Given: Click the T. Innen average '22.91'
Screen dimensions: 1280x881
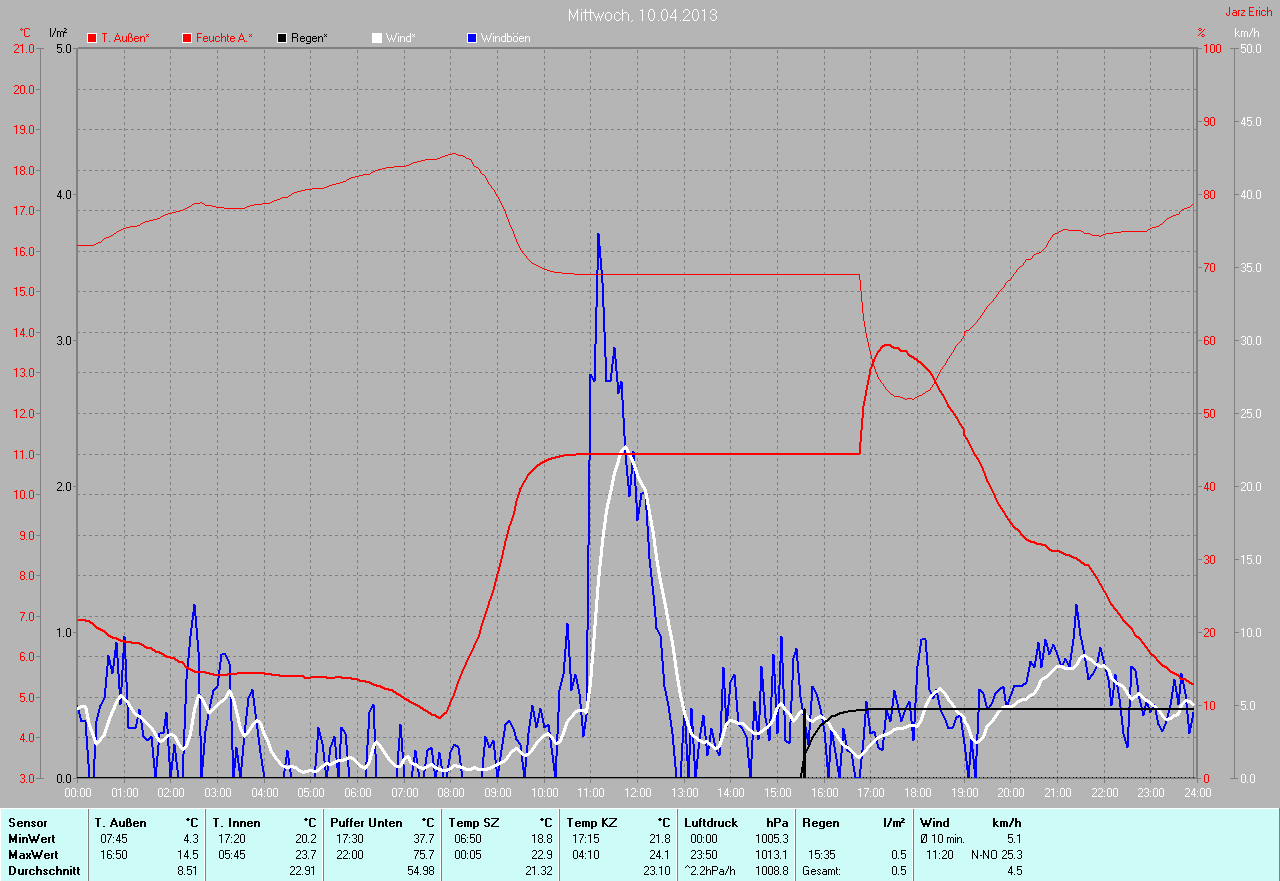Looking at the screenshot, I should (303, 871).
